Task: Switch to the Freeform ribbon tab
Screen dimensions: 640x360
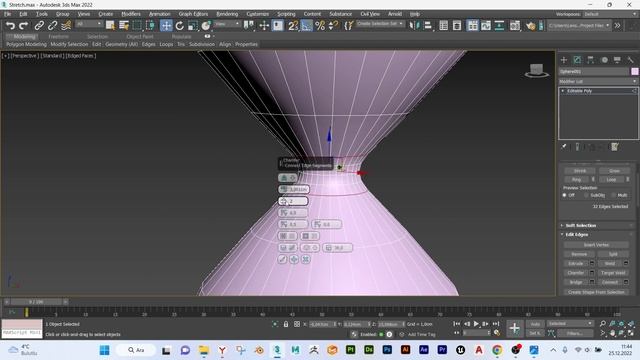Action: 58,36
